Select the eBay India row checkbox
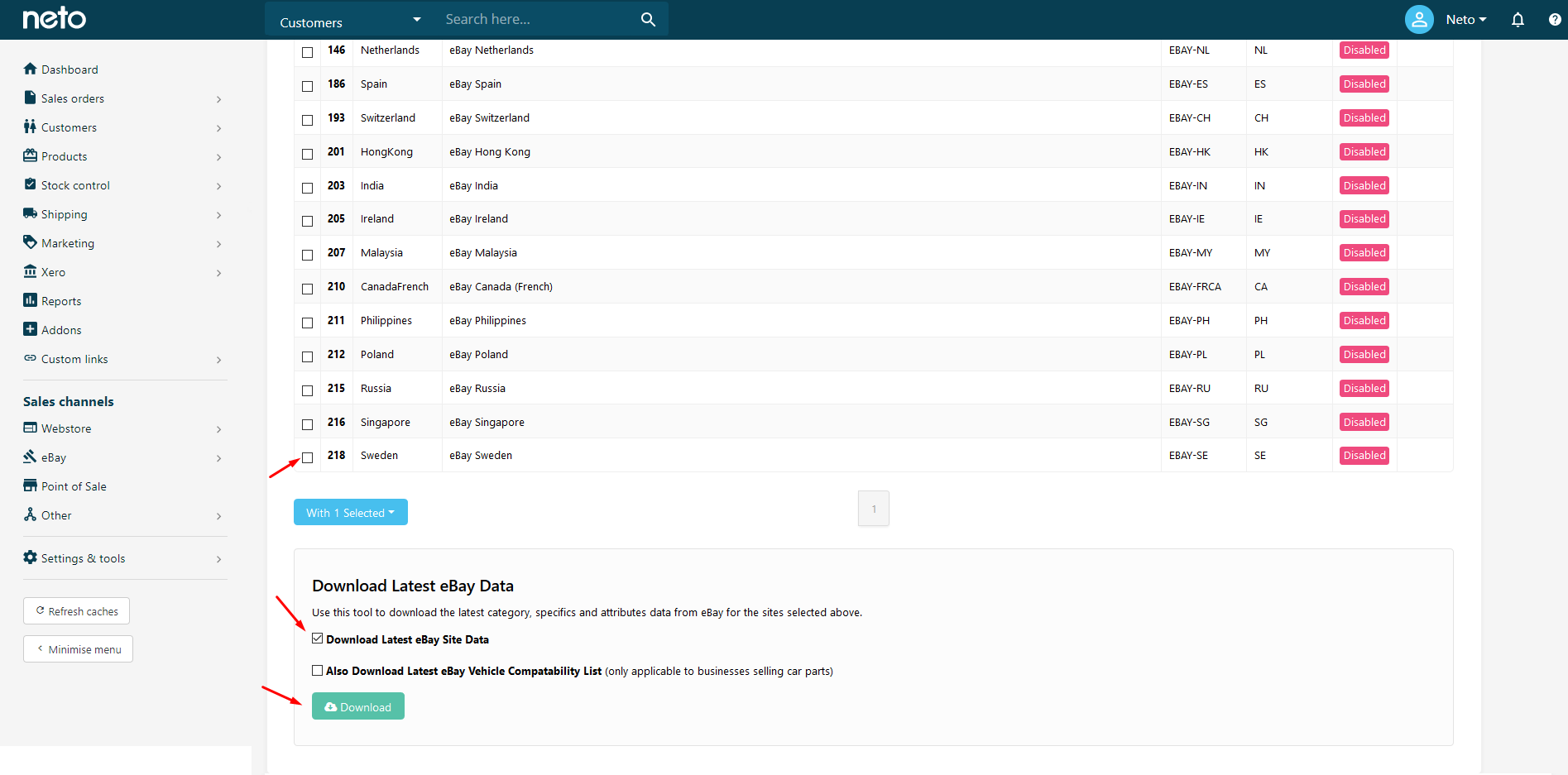Image resolution: width=1568 pixels, height=775 pixels. (307, 188)
